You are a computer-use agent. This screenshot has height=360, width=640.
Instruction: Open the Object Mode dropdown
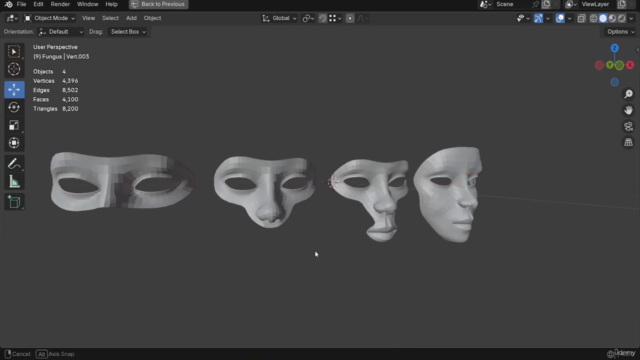pyautogui.click(x=49, y=18)
